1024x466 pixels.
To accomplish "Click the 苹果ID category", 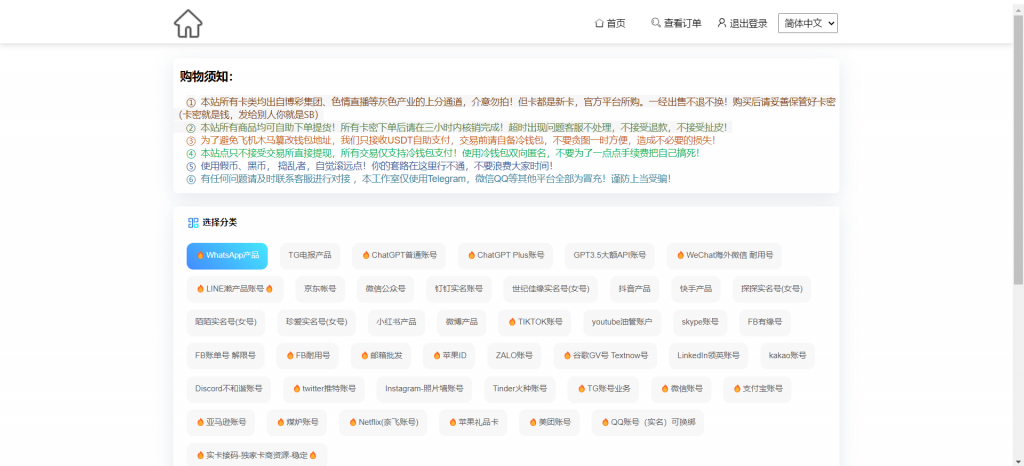I will (449, 356).
